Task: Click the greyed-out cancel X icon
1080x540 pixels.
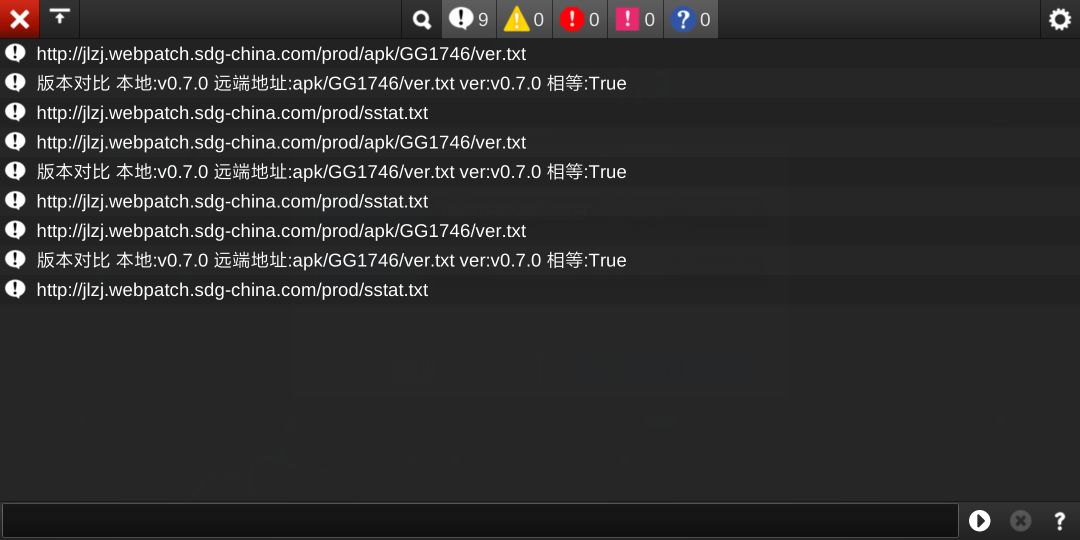Action: pyautogui.click(x=1021, y=521)
